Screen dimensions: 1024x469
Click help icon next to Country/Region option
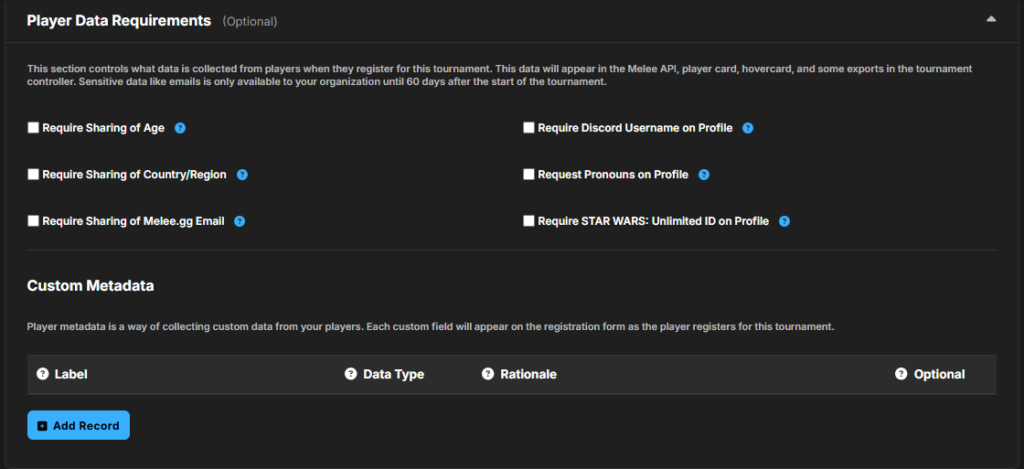point(242,174)
